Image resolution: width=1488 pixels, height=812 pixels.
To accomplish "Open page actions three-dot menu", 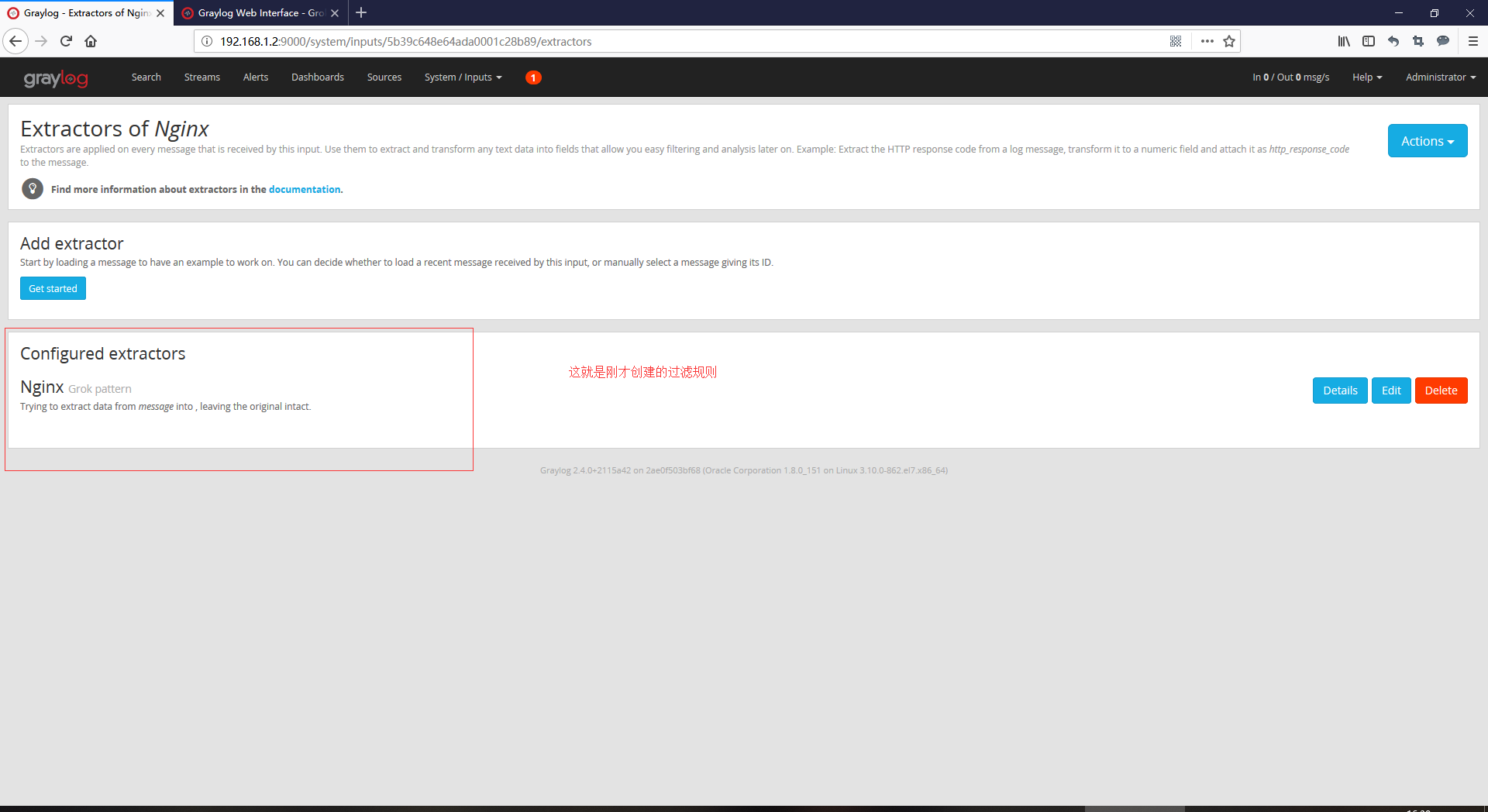I will tap(1207, 41).
